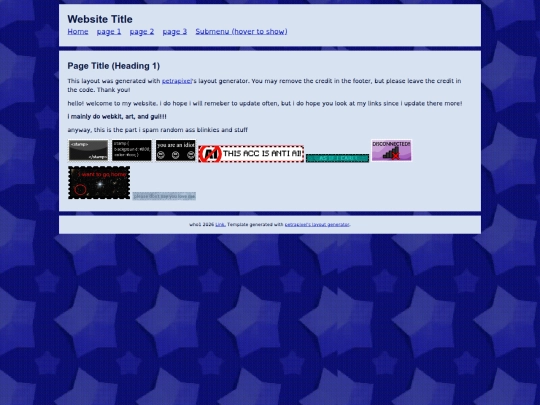This screenshot has height=405, width=540.
Task: Click the bold 'i mainly do webkit, art' line
Action: pos(117,117)
